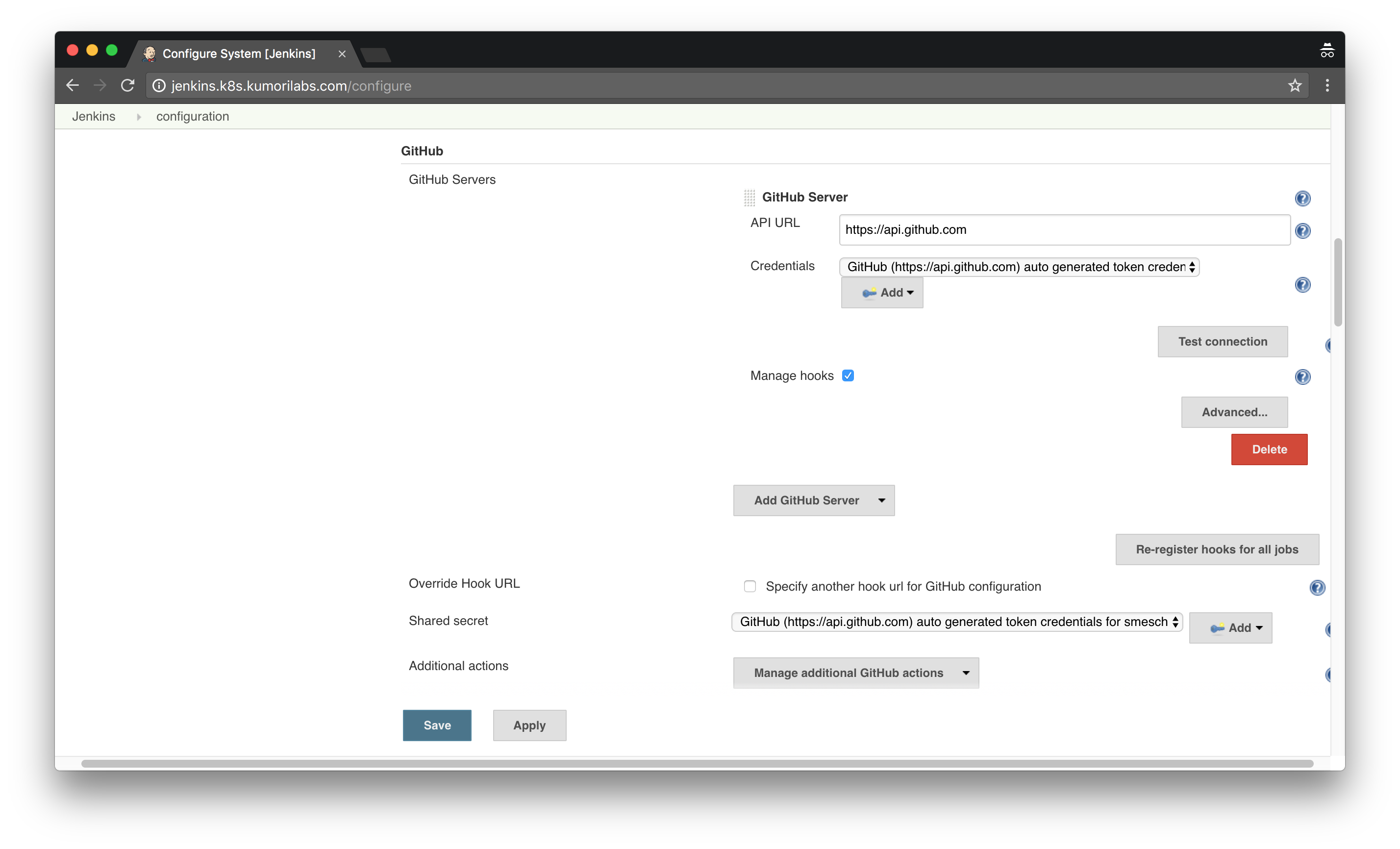Click the Shared secret label

pyautogui.click(x=448, y=621)
